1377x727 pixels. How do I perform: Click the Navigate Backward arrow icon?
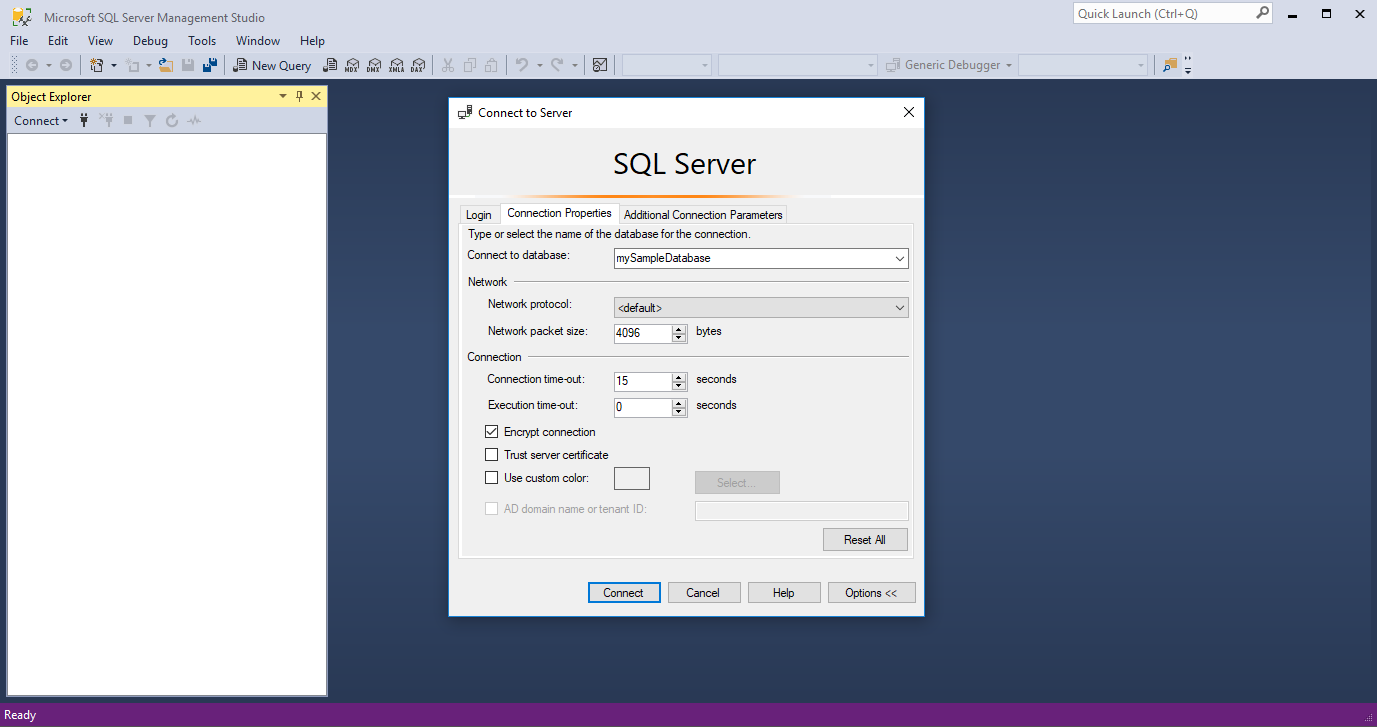click(x=32, y=65)
